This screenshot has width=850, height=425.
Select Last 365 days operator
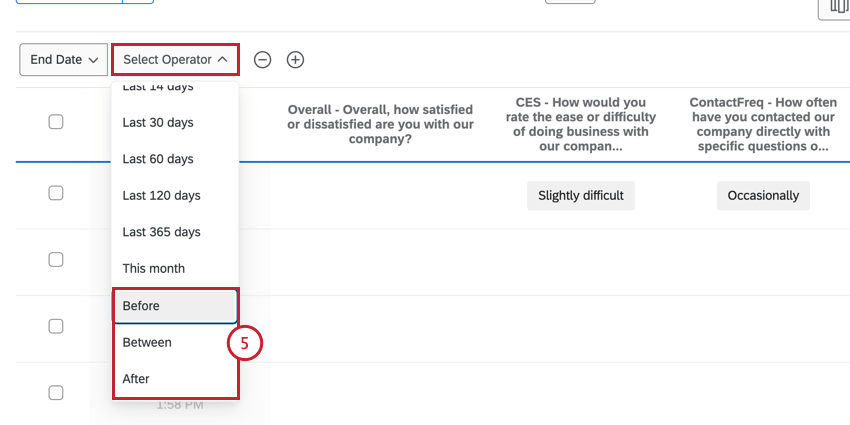pos(175,232)
